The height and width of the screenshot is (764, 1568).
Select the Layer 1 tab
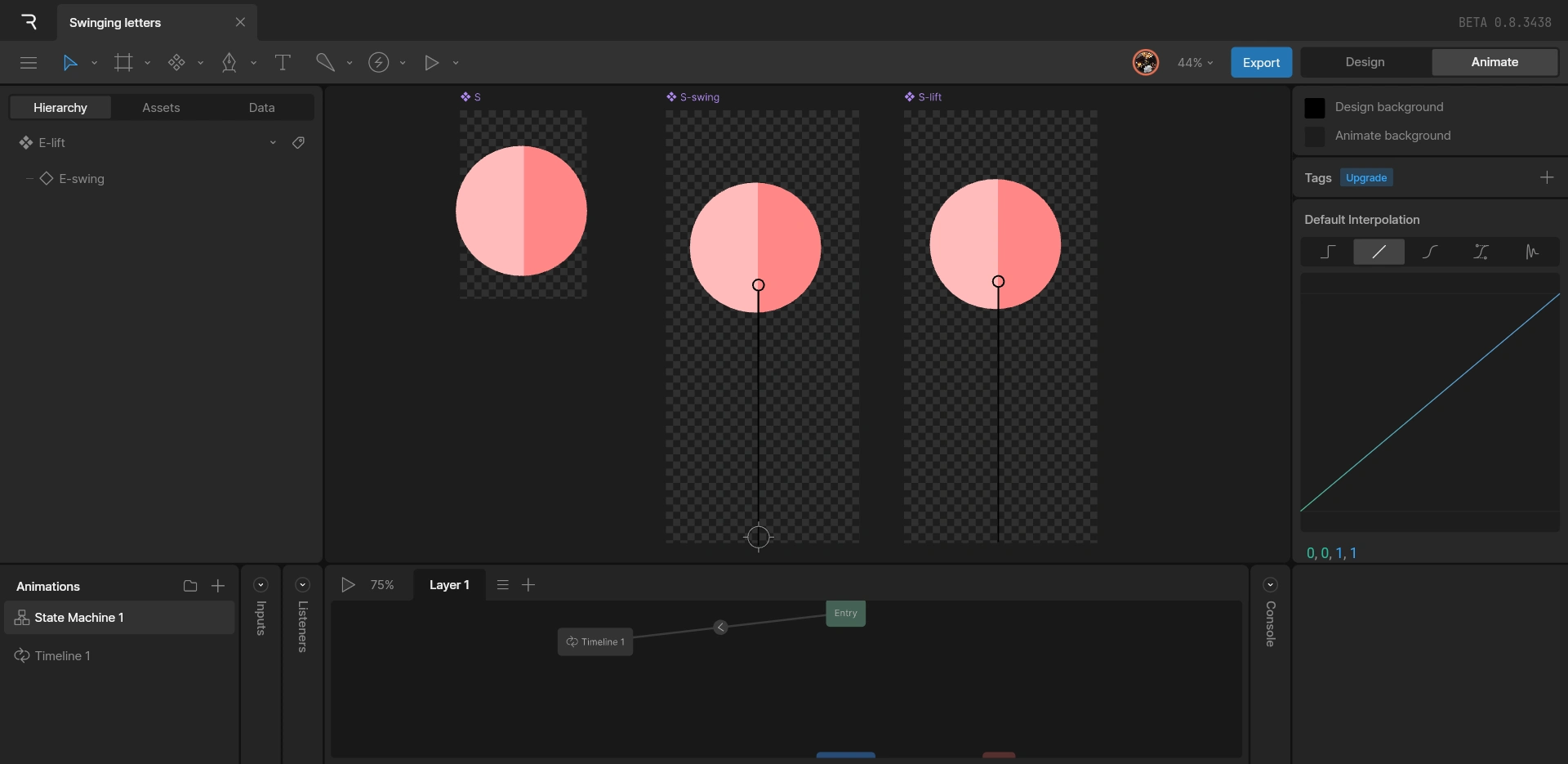coord(449,585)
